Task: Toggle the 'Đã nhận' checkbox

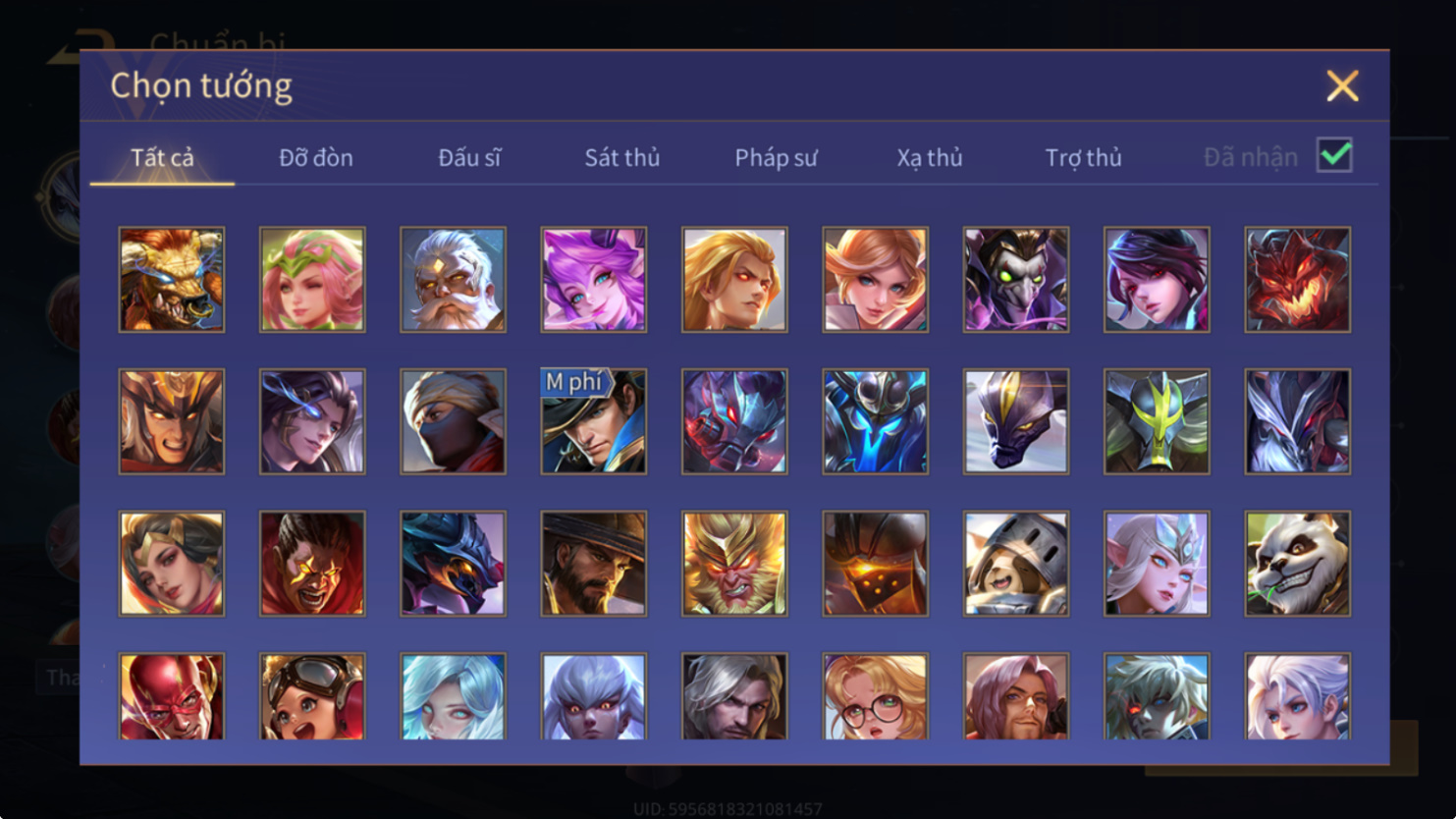Action: [1334, 155]
